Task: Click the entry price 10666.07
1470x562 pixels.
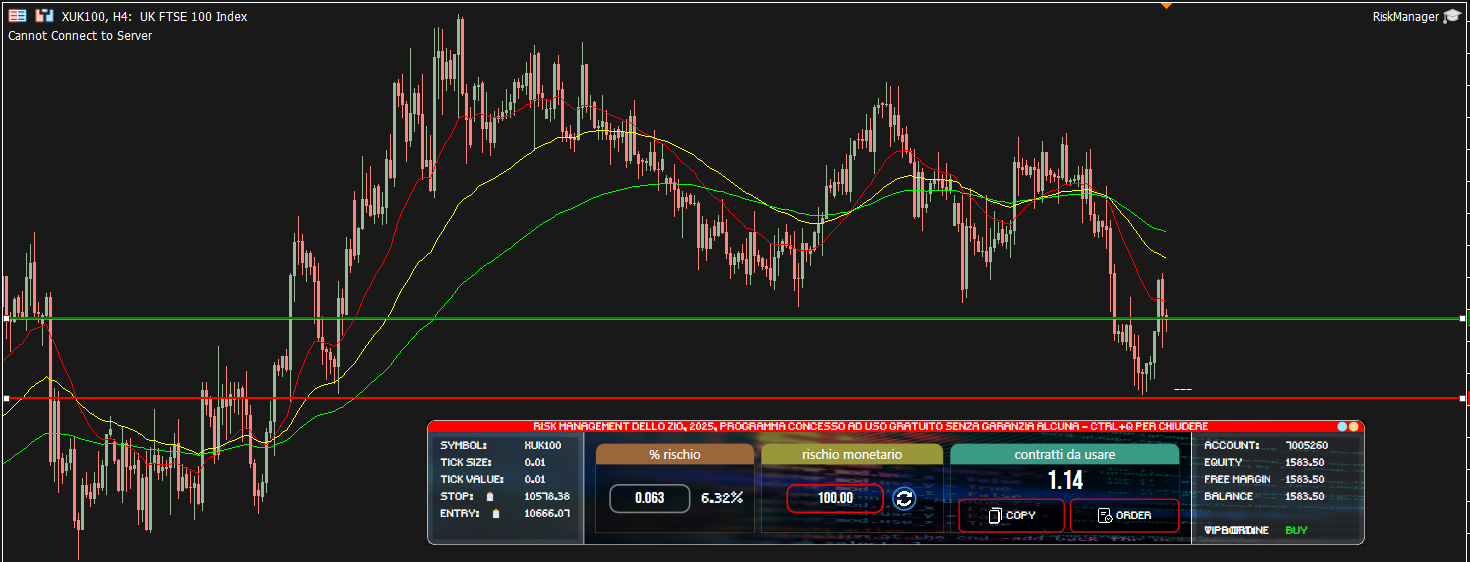Action: 547,514
